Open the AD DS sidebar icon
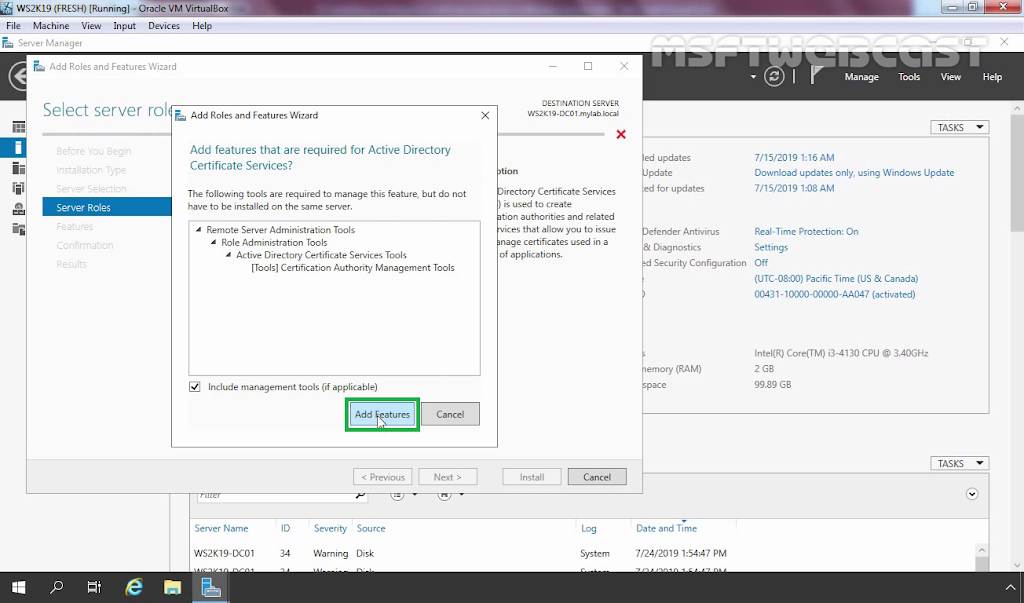 [18, 189]
